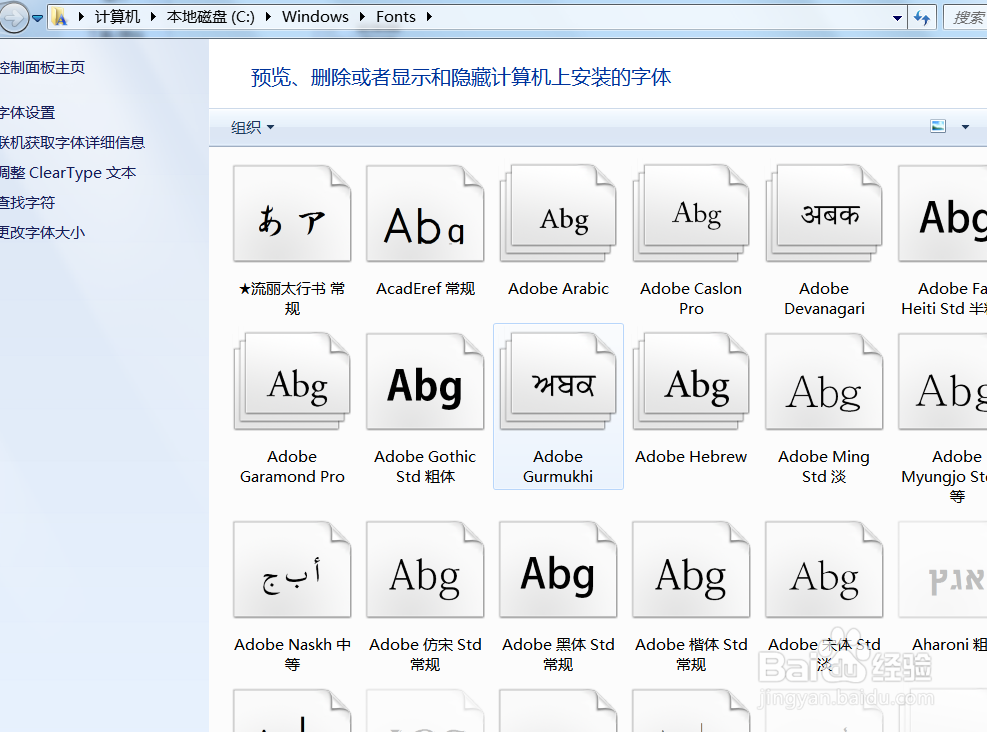Select the Adobe Fan Heiti Std font icon
Viewport: 987px width, 732px height.
(943, 214)
